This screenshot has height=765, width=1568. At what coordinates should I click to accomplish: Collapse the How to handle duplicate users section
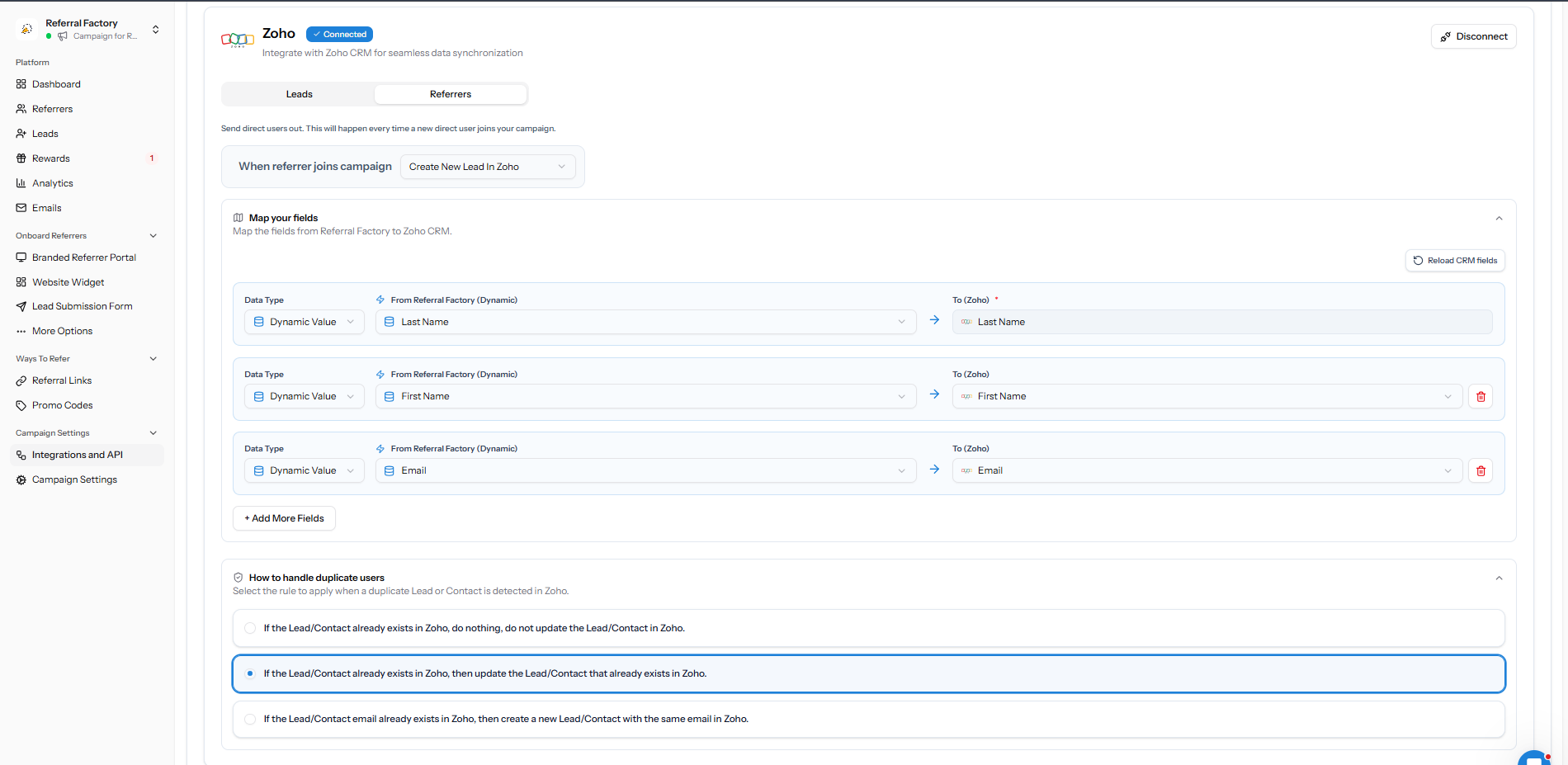[1499, 578]
